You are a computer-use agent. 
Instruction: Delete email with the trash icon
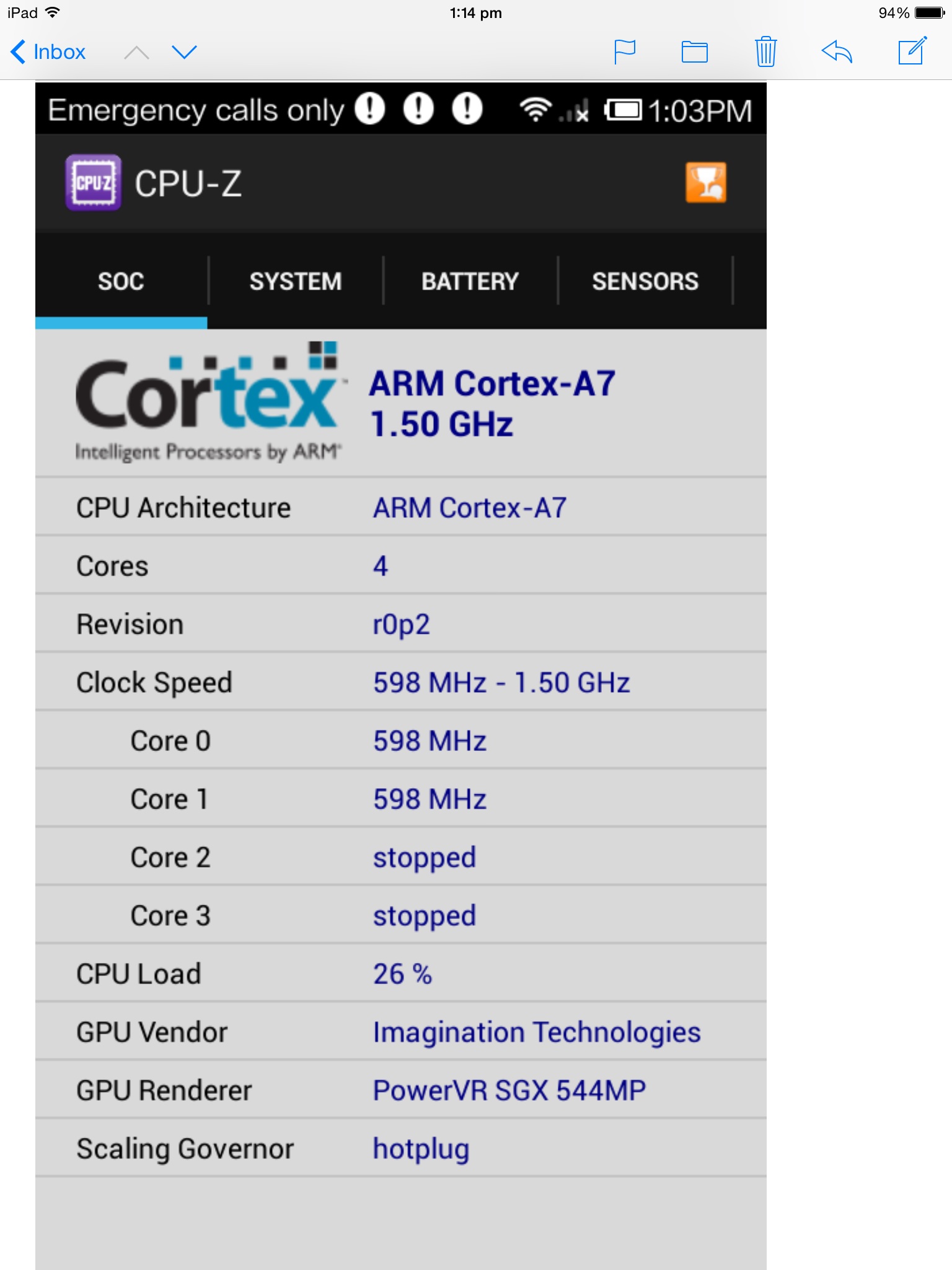point(765,51)
